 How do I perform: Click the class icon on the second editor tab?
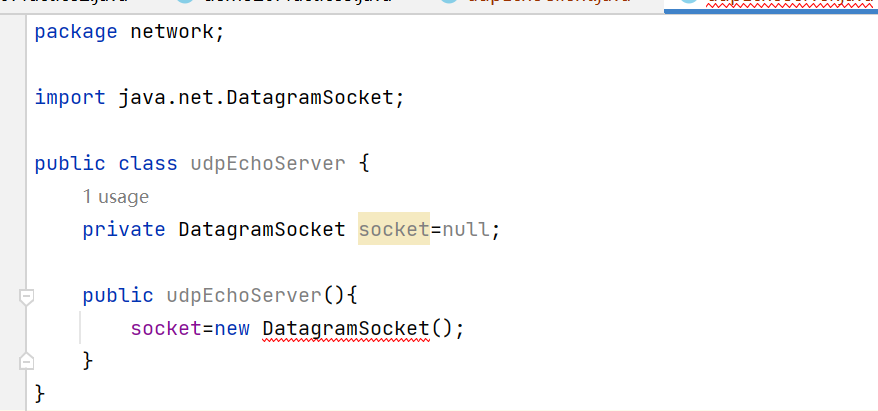(185, 2)
